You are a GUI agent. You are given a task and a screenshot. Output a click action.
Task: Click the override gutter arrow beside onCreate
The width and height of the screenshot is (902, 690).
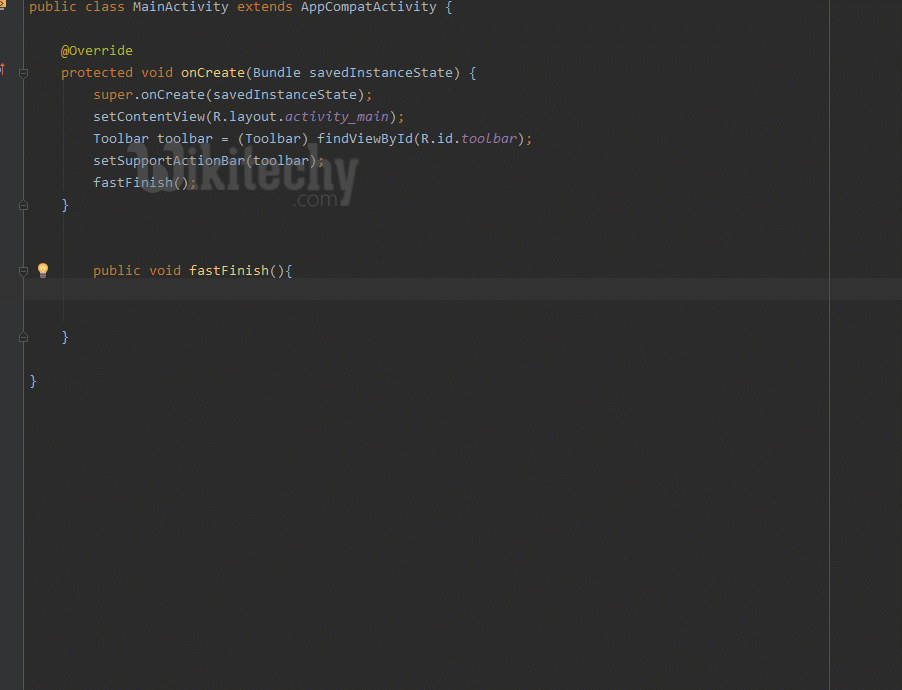pyautogui.click(x=3, y=70)
